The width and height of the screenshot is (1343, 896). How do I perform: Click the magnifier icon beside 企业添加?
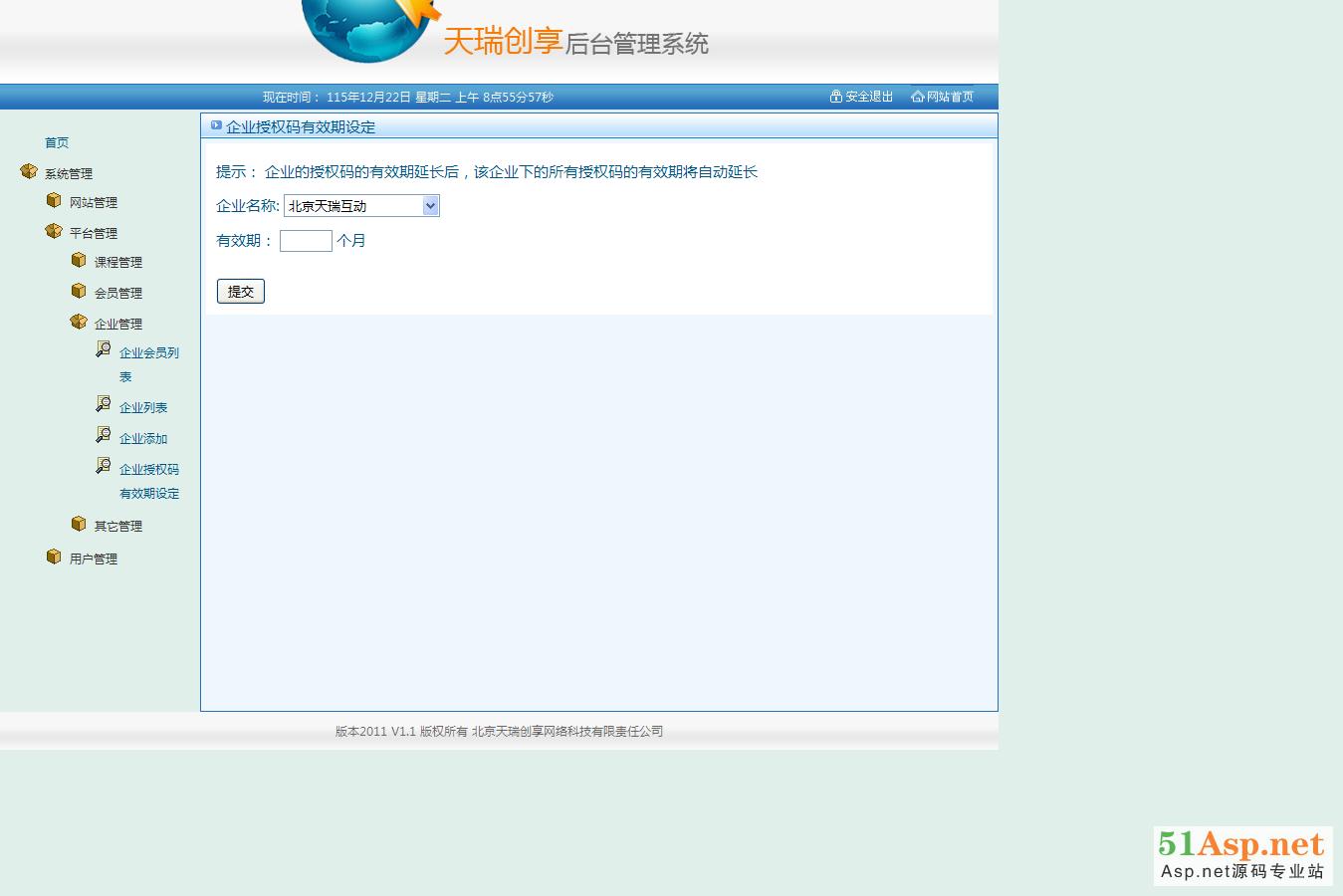[104, 435]
